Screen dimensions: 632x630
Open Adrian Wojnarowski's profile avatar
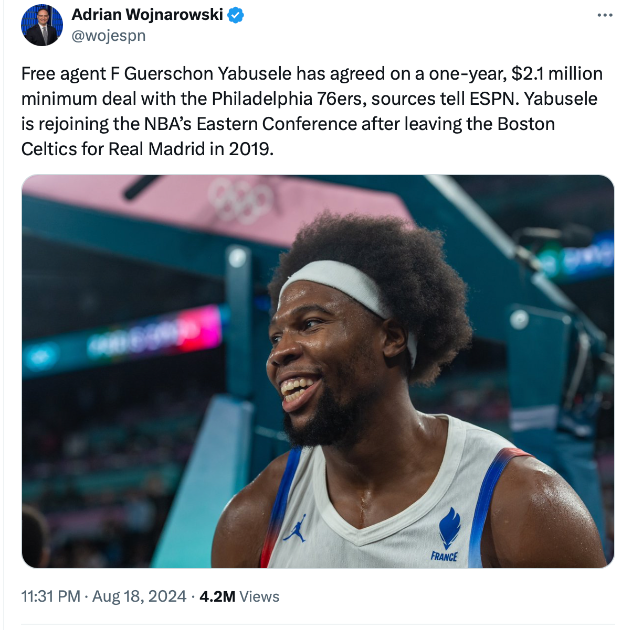(x=41, y=25)
